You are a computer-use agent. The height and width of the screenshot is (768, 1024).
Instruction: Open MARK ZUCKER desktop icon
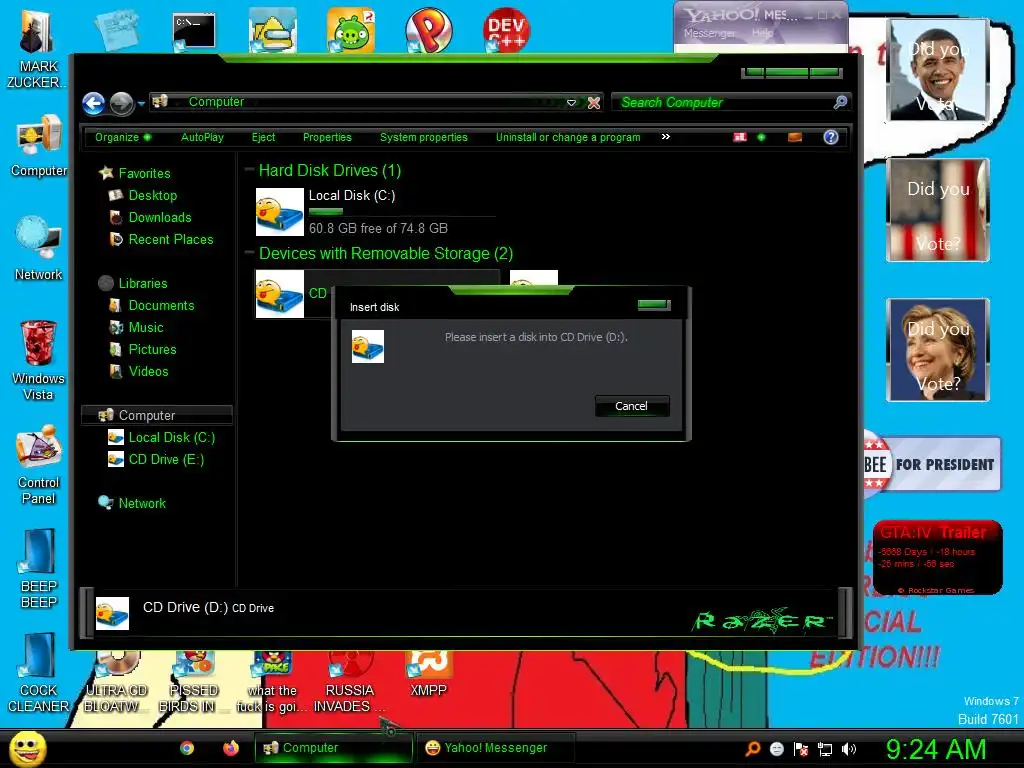[36, 49]
